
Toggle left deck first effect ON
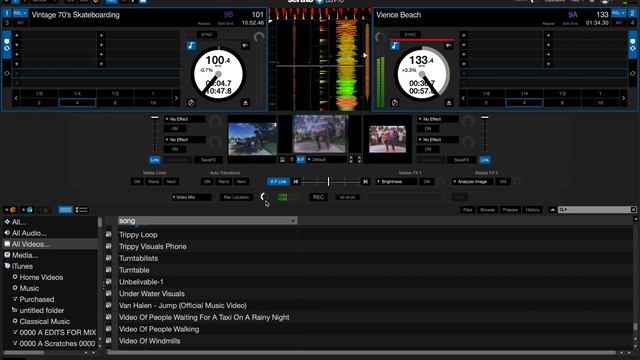tap(175, 129)
